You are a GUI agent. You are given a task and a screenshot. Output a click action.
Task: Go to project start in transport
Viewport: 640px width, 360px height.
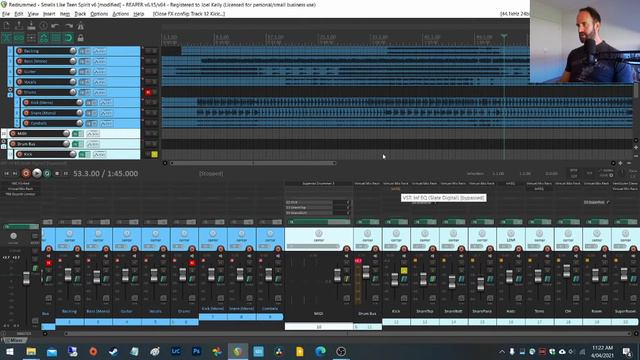[x=6, y=173]
